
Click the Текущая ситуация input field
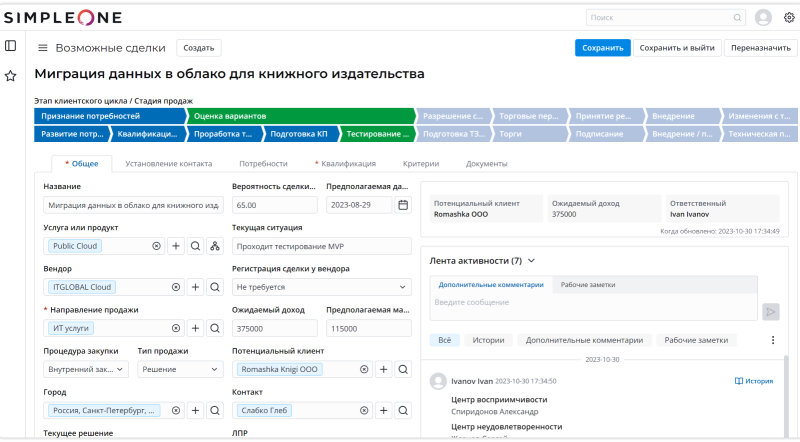click(x=321, y=246)
